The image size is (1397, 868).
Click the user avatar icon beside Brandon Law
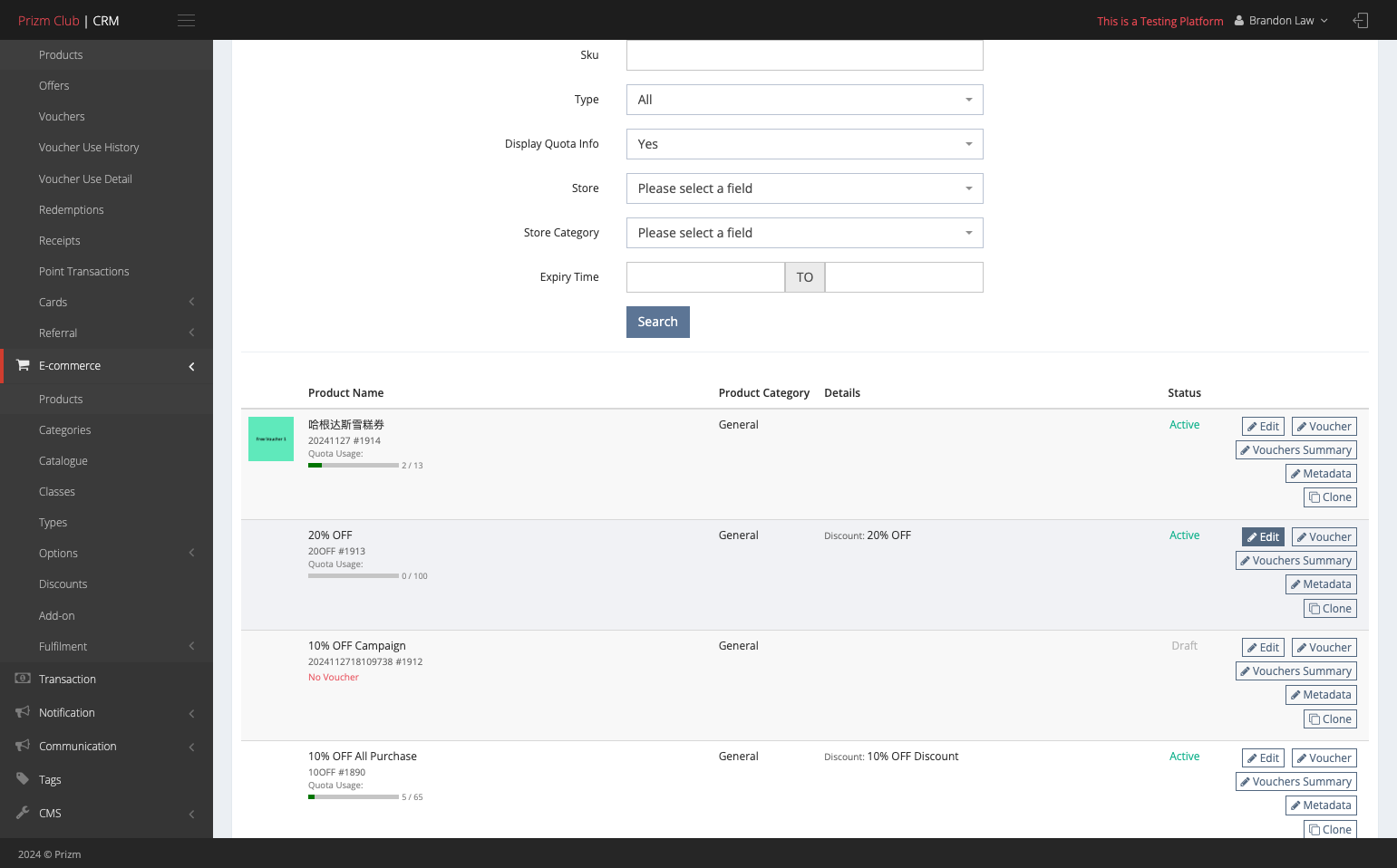[x=1239, y=20]
